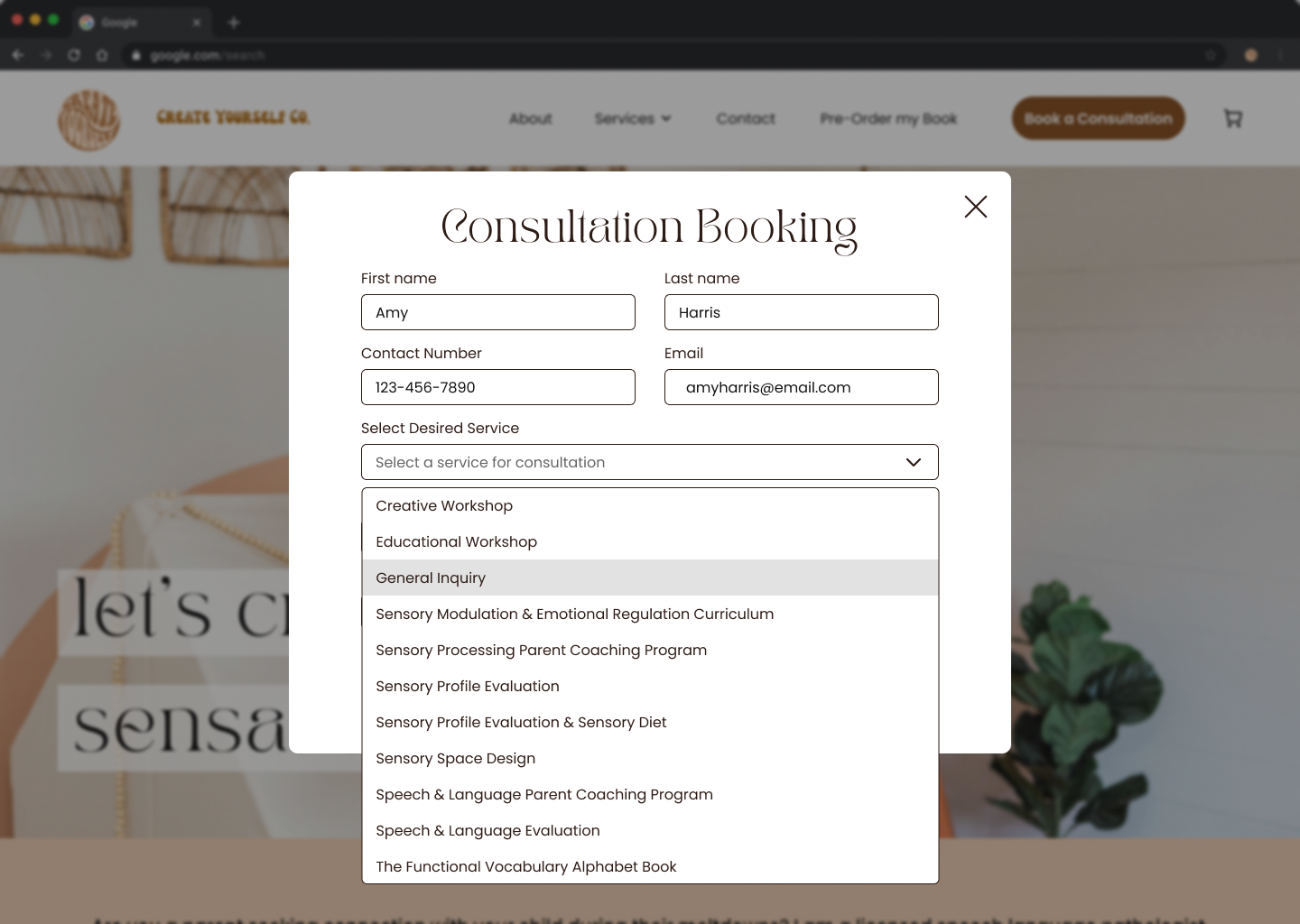Viewport: 1300px width, 924px height.
Task: Open the service selection dropdown
Action: pos(650,462)
